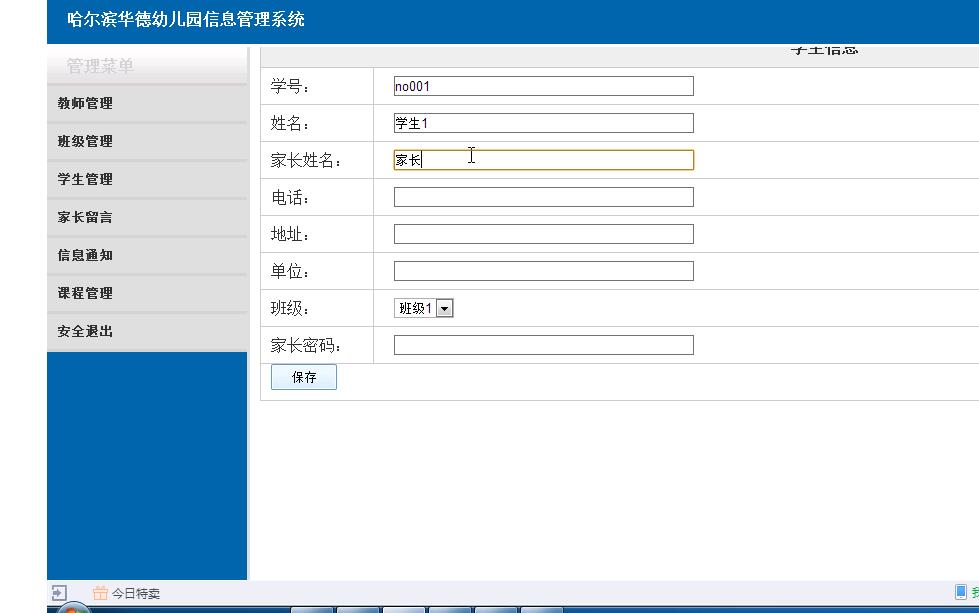Focus the 姓名 input field
The image size is (979, 613).
pyautogui.click(x=543, y=123)
